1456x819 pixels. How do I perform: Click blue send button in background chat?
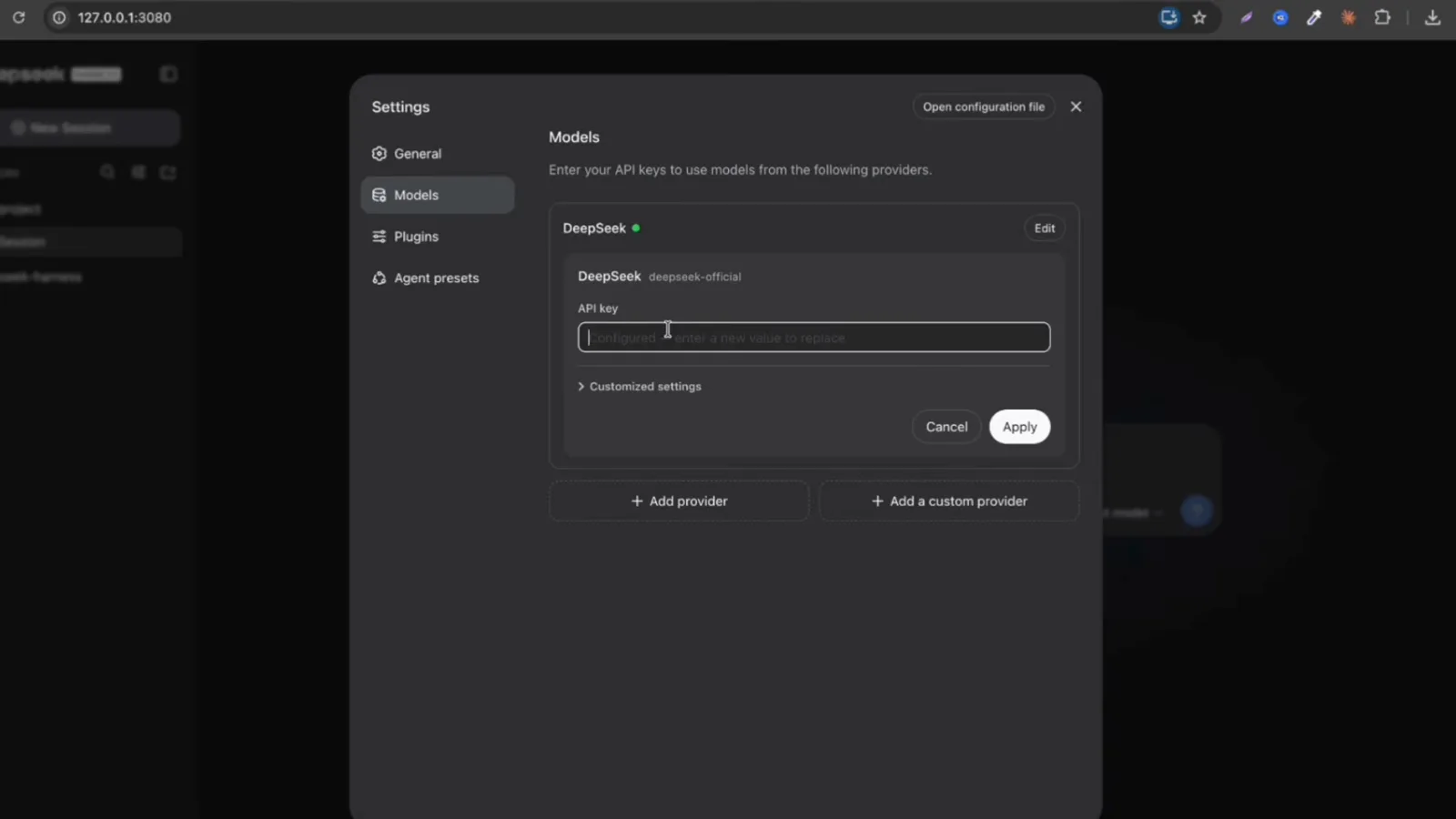(1197, 511)
